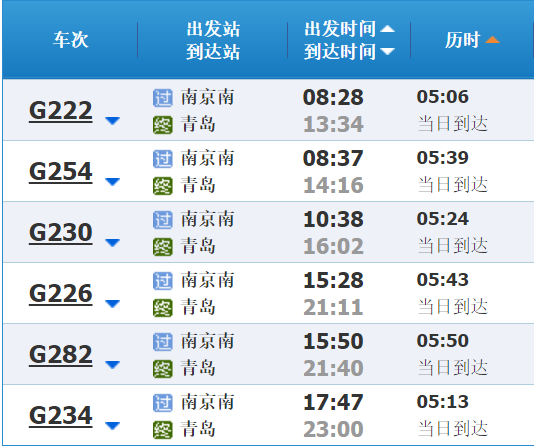Viewport: 534px width, 447px height.
Task: Click the 过 icon in G226 row
Action: (162, 281)
